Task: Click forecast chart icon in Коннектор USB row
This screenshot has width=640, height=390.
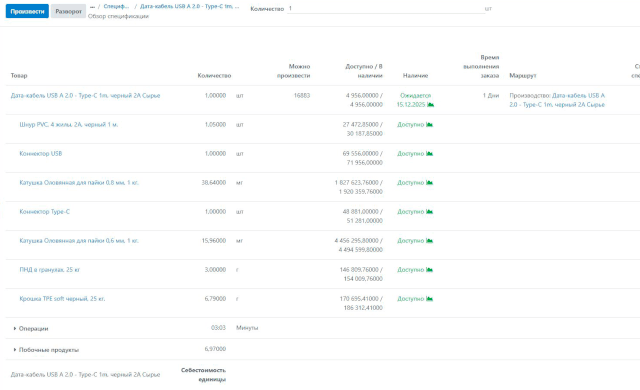Action: coord(429,153)
